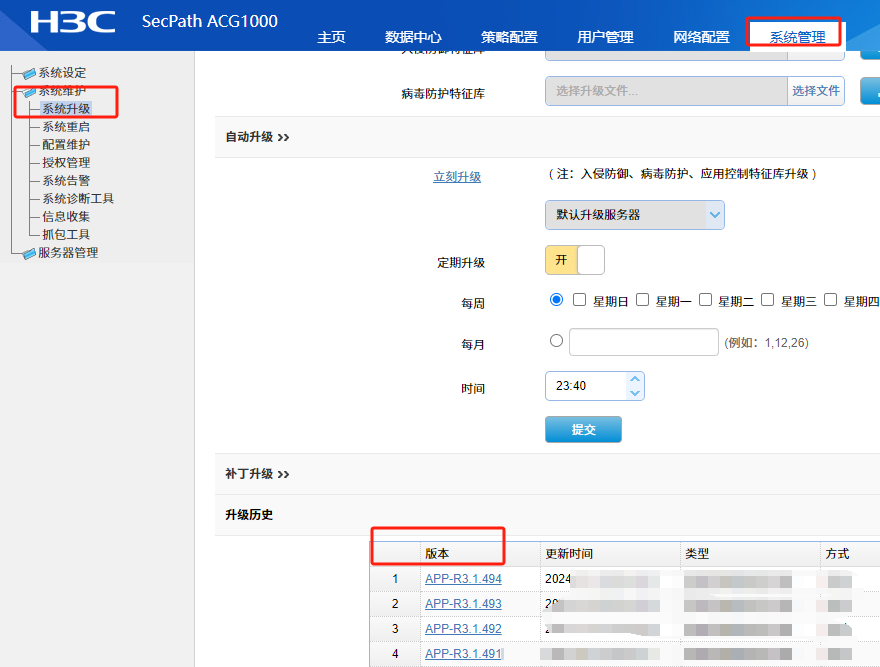The height and width of the screenshot is (667, 880).
Task: Open the 默认升级服务器 dropdown
Action: [635, 215]
